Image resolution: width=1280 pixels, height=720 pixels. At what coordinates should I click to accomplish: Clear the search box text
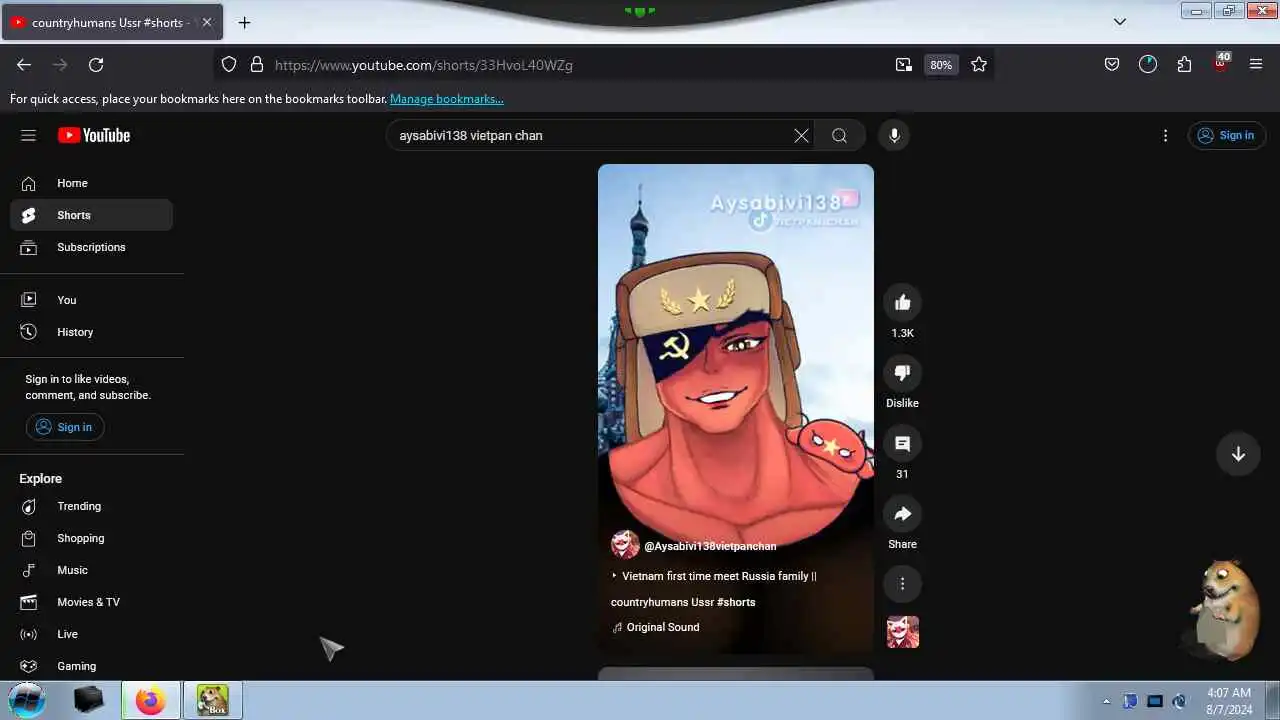pyautogui.click(x=801, y=135)
